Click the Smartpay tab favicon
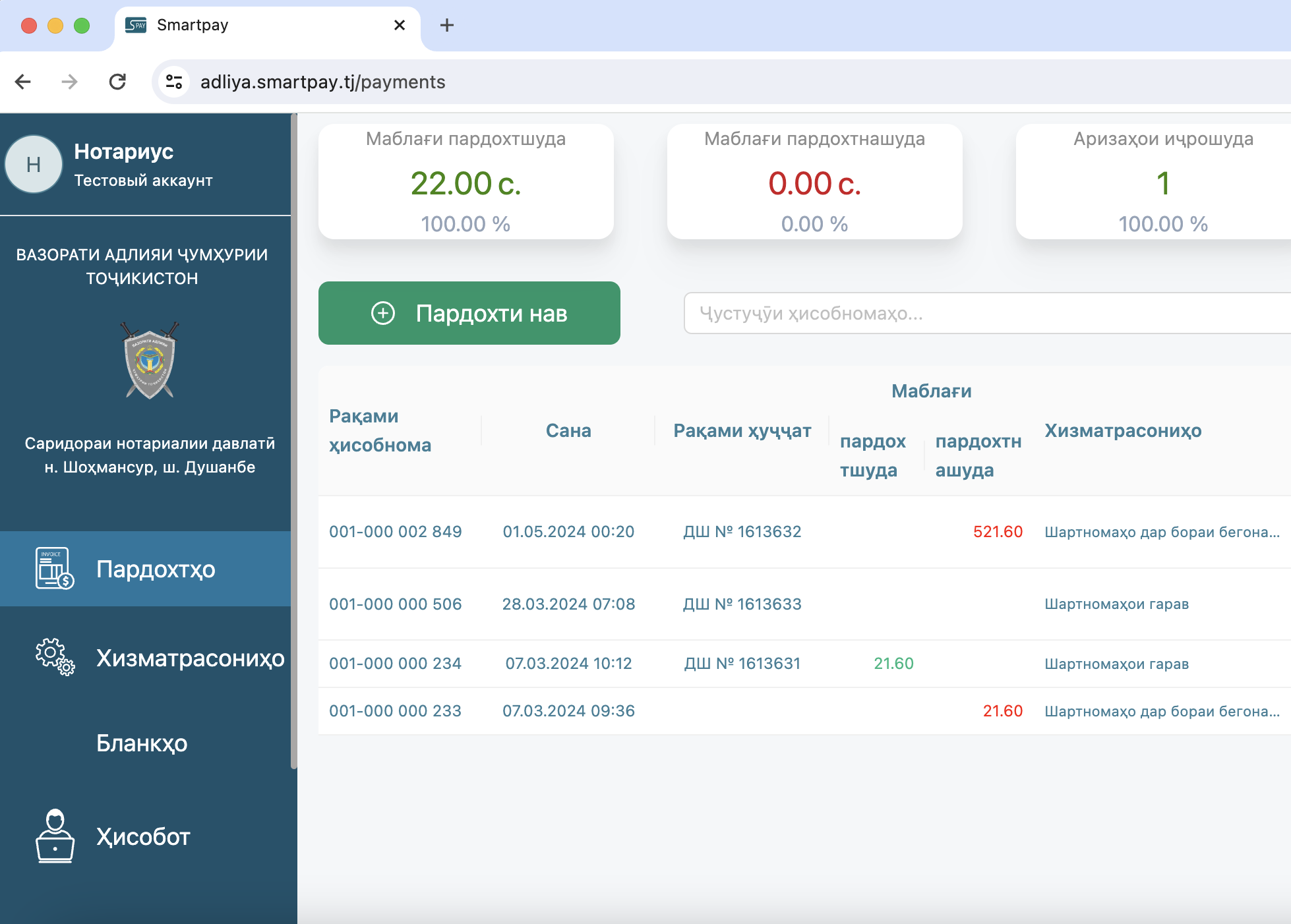The height and width of the screenshot is (924, 1291). 136,25
